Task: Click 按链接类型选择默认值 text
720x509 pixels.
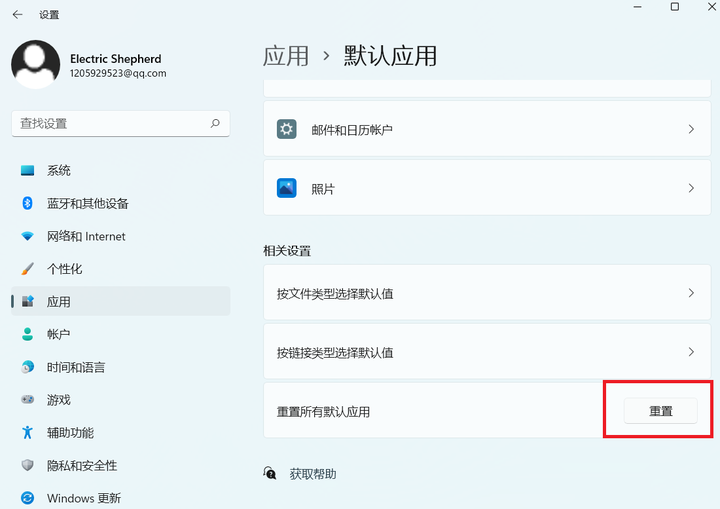Action: [x=335, y=353]
